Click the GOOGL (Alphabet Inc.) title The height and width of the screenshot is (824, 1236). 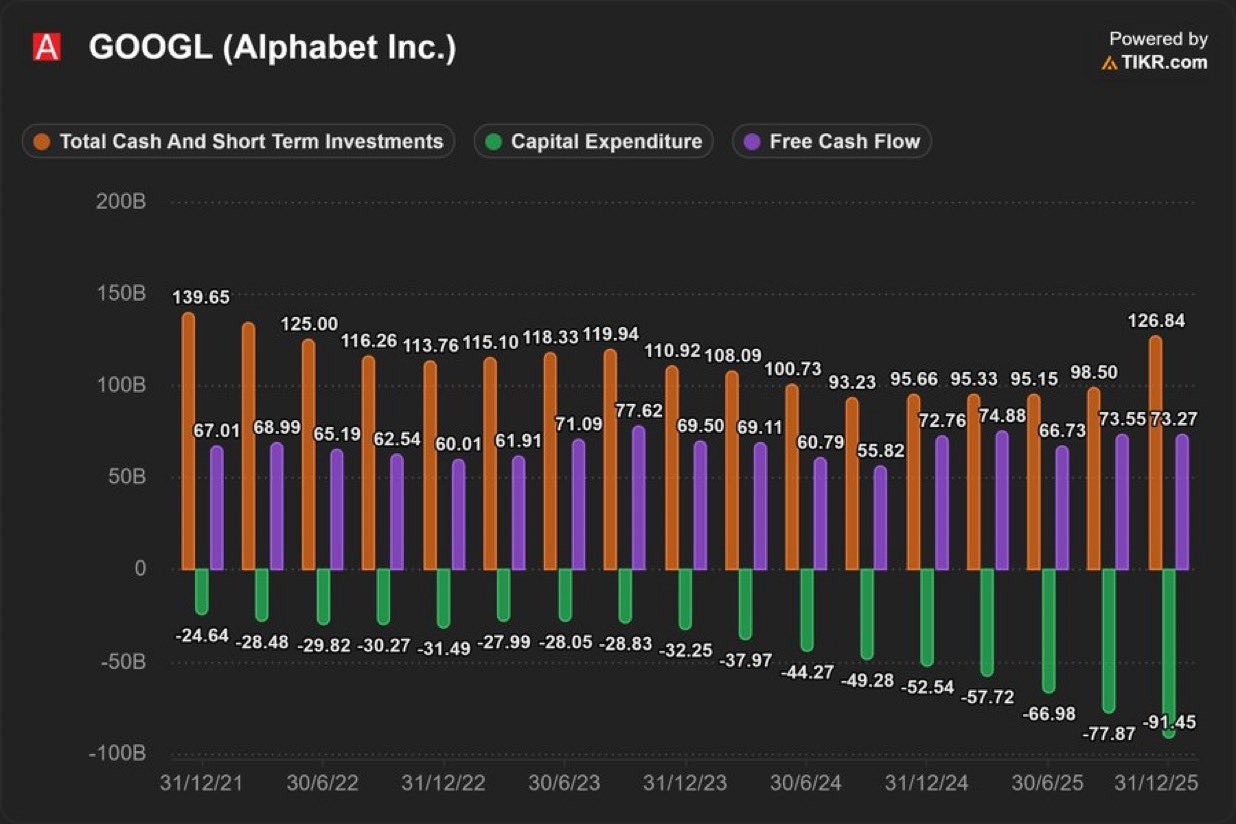[x=272, y=48]
